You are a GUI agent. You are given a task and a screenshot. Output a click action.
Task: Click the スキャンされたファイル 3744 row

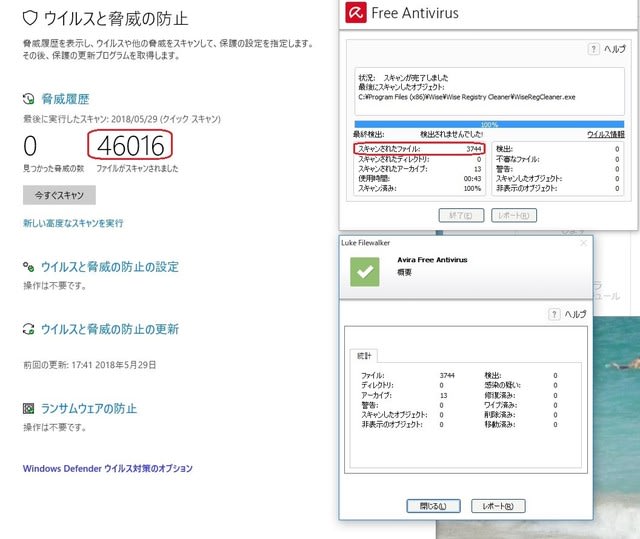coord(419,149)
